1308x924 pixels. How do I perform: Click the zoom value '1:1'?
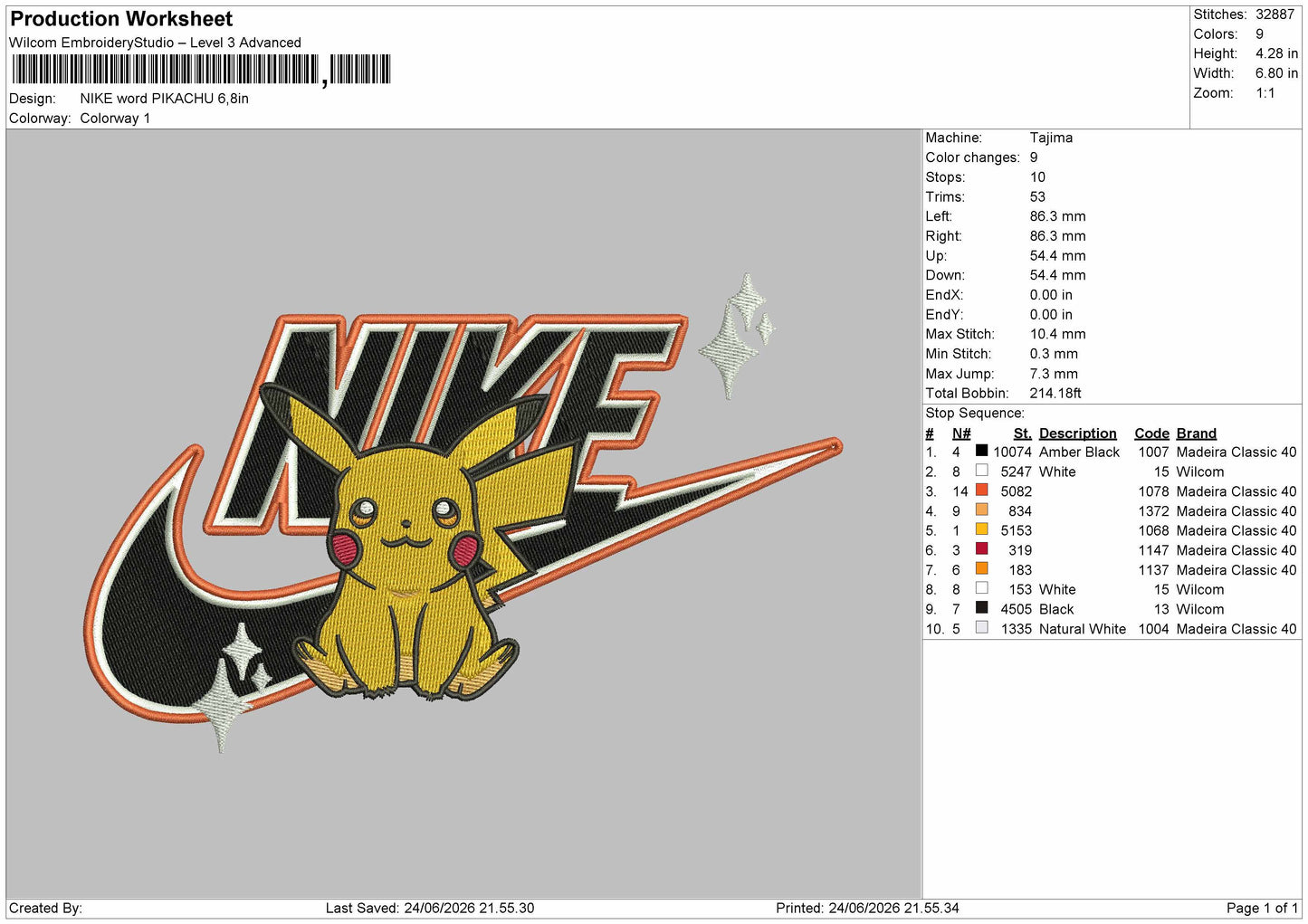(x=1265, y=93)
